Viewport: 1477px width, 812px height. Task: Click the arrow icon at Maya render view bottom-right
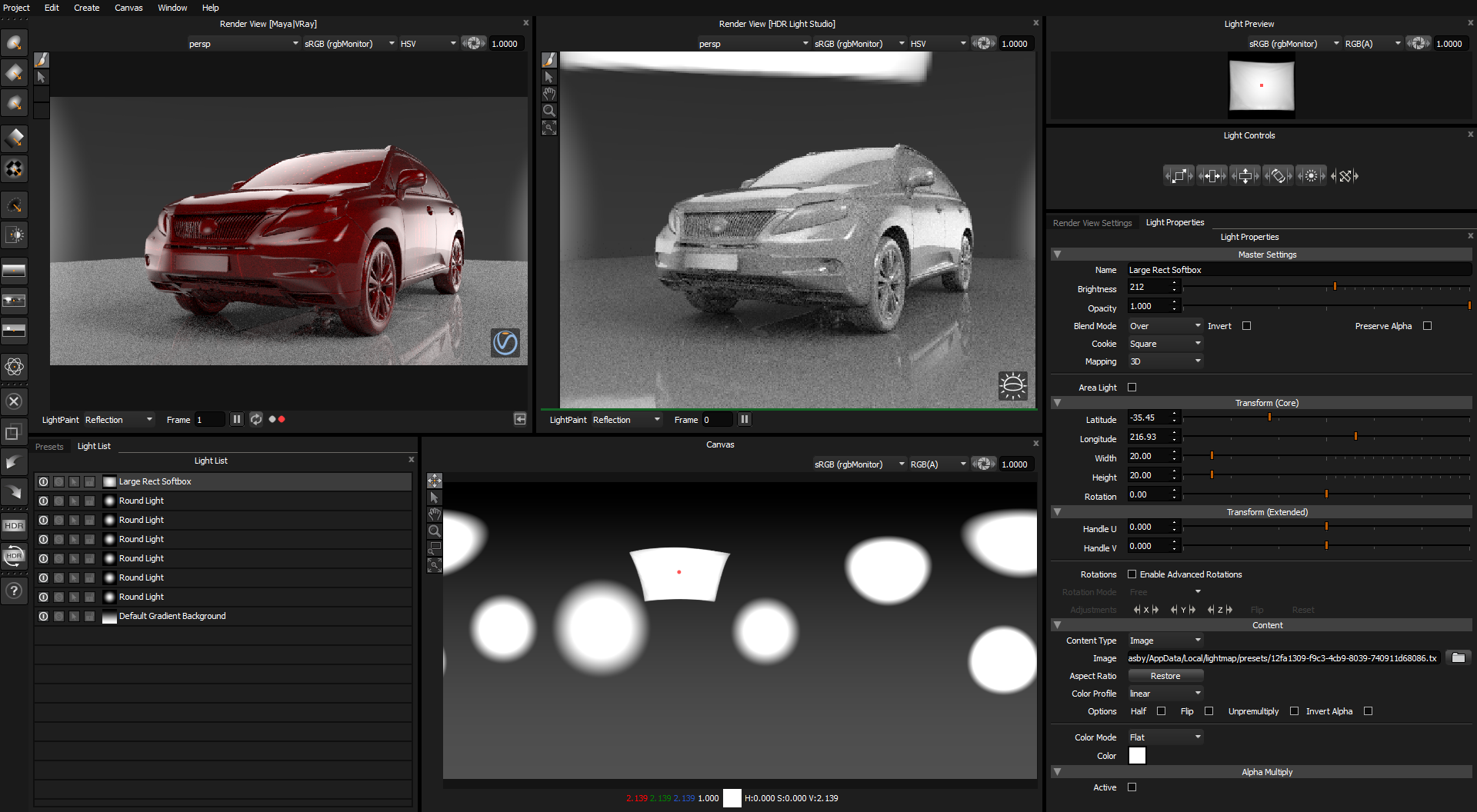pos(521,419)
